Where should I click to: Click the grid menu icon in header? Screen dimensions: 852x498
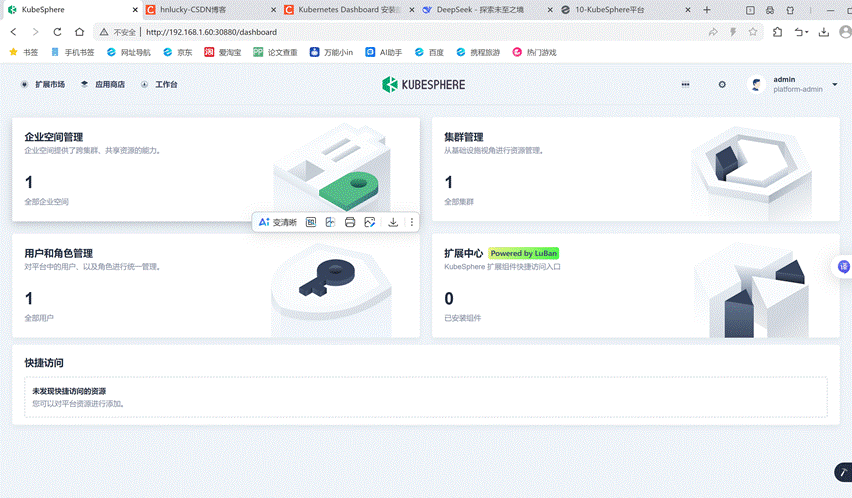pos(686,84)
